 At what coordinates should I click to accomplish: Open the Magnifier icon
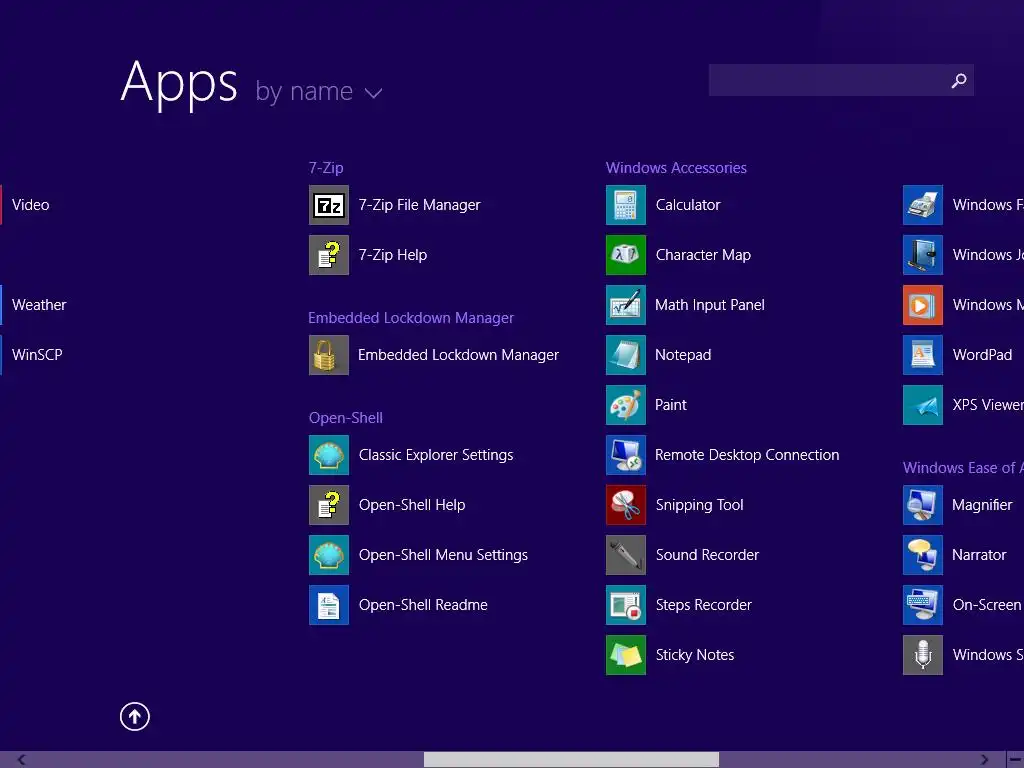click(923, 505)
